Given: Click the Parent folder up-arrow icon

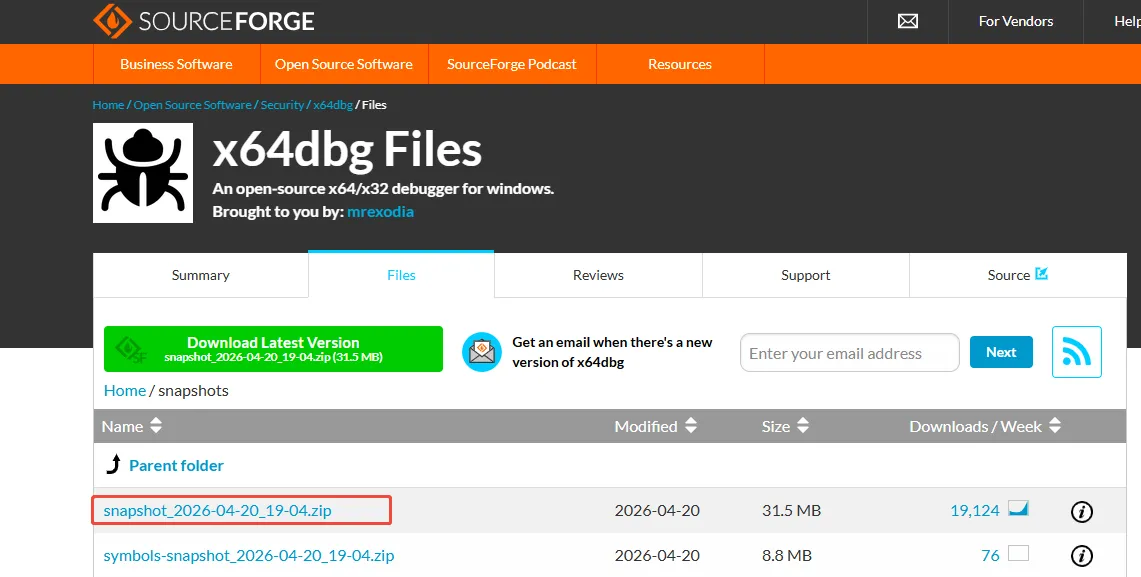Looking at the screenshot, I should click(114, 464).
